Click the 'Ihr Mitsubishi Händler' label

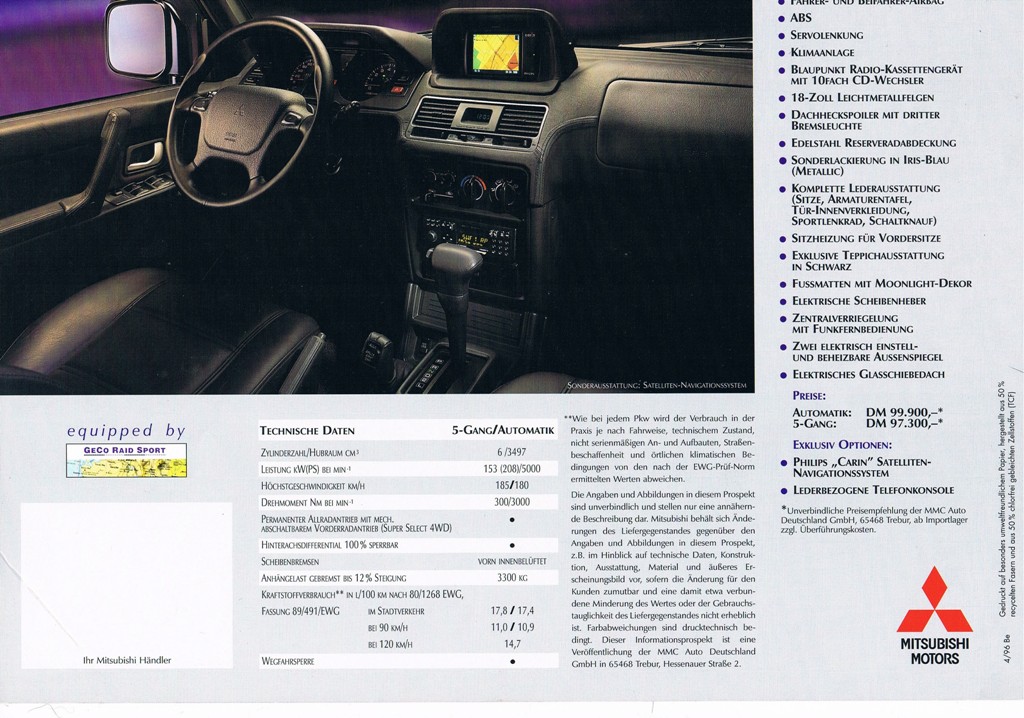(x=127, y=660)
